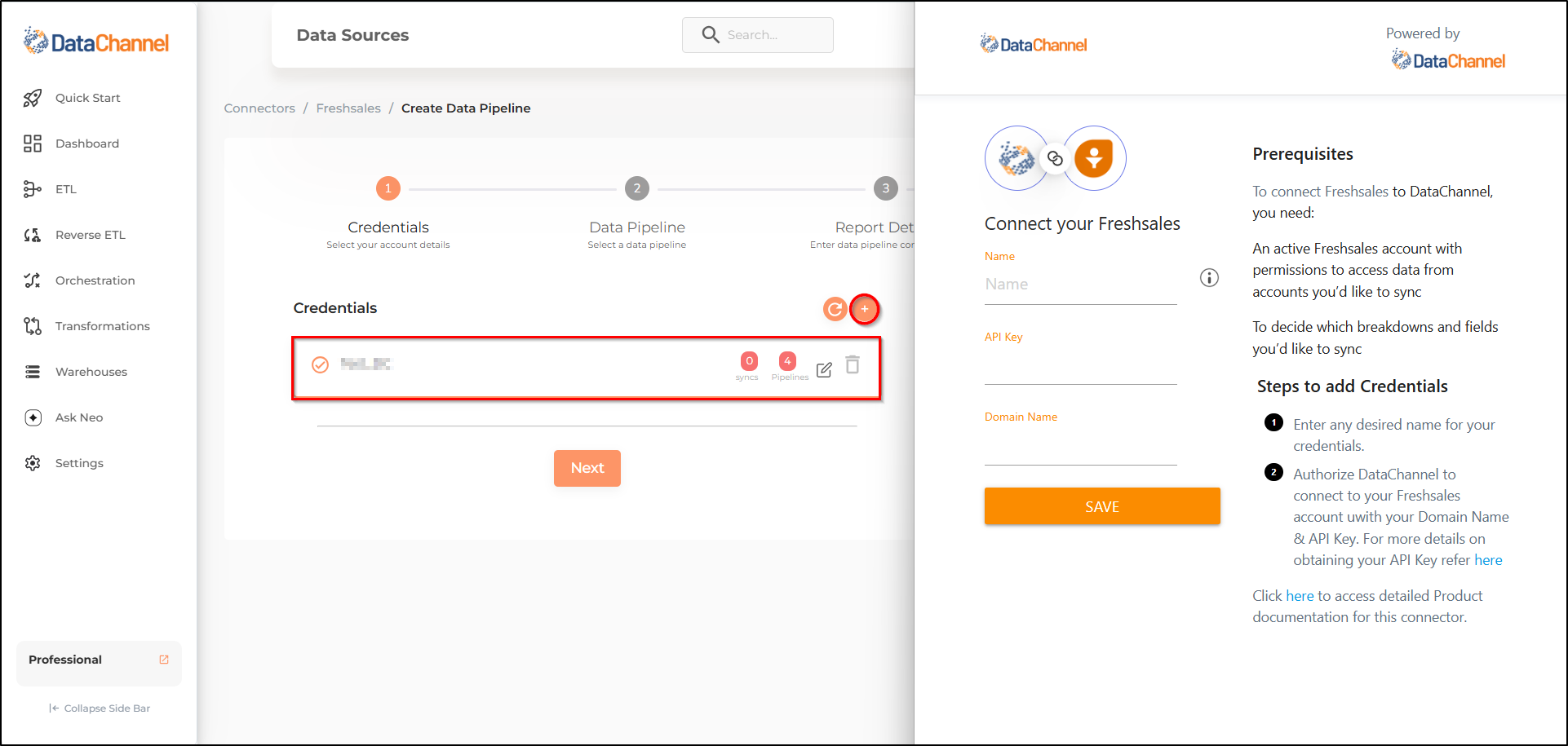The image size is (1568, 746).
Task: Open step 1 Credentials
Action: click(388, 188)
